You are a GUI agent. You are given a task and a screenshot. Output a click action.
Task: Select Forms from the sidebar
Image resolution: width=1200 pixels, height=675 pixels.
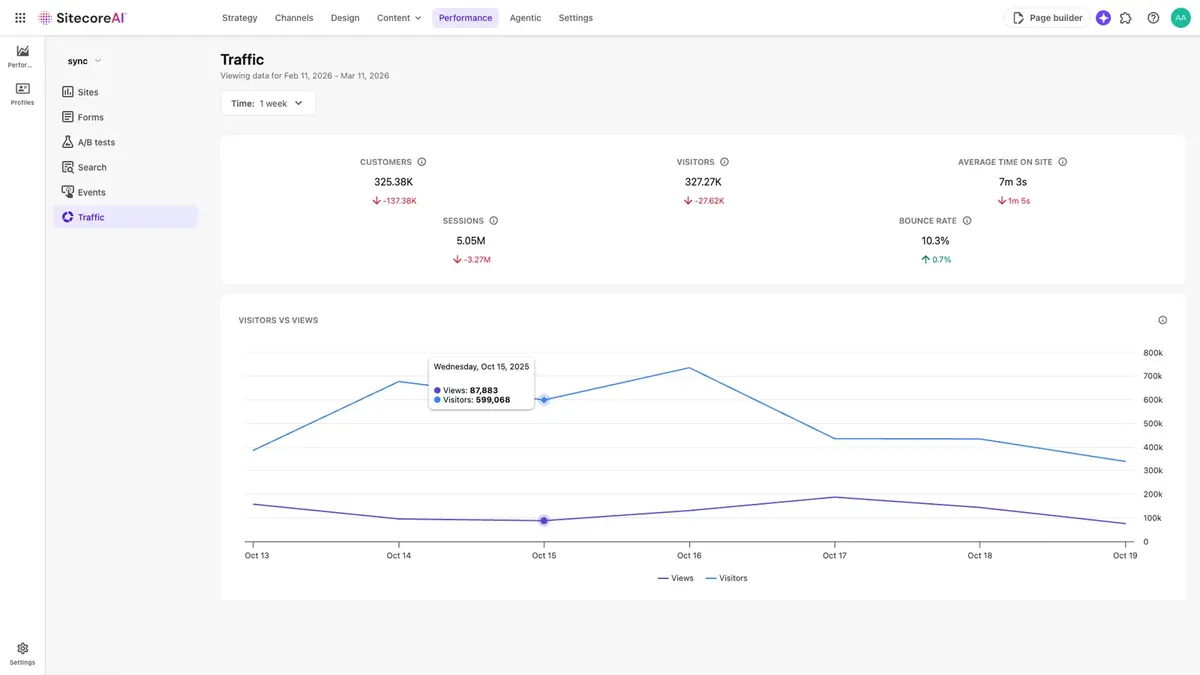(91, 116)
